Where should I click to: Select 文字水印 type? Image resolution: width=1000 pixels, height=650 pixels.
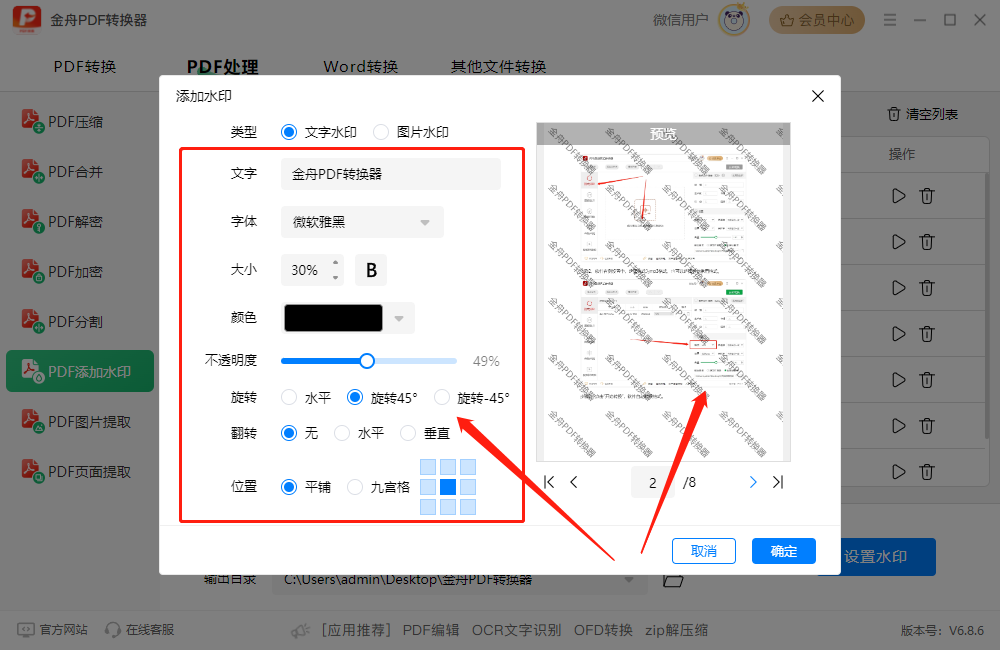[318, 132]
